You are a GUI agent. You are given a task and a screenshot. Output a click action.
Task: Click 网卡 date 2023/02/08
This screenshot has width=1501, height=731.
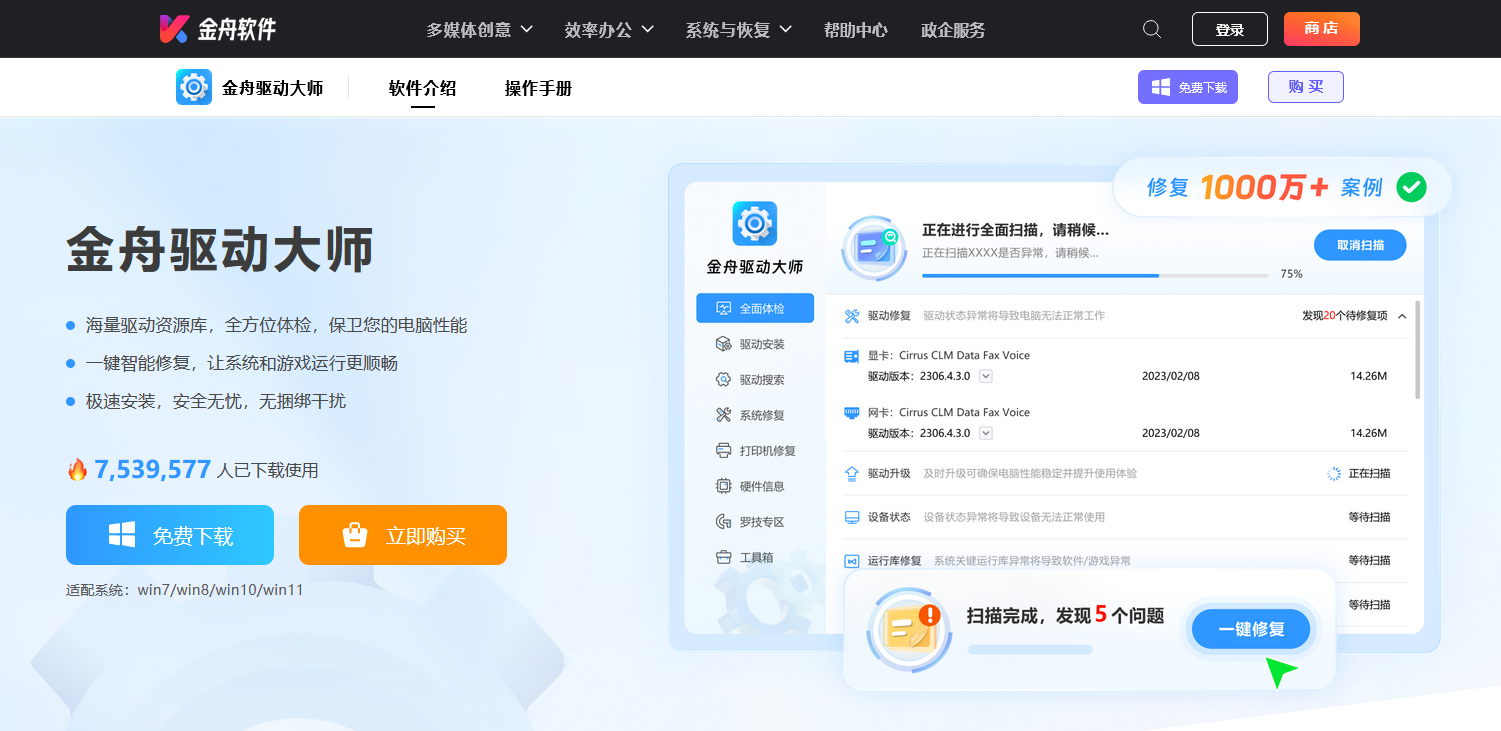pos(1170,433)
